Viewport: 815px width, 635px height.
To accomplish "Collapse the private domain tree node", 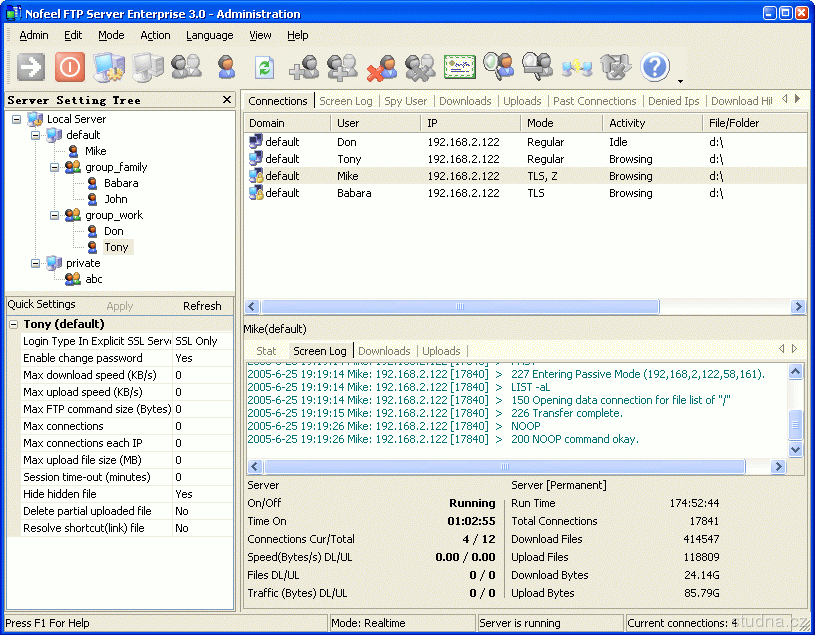I will pyautogui.click(x=35, y=263).
